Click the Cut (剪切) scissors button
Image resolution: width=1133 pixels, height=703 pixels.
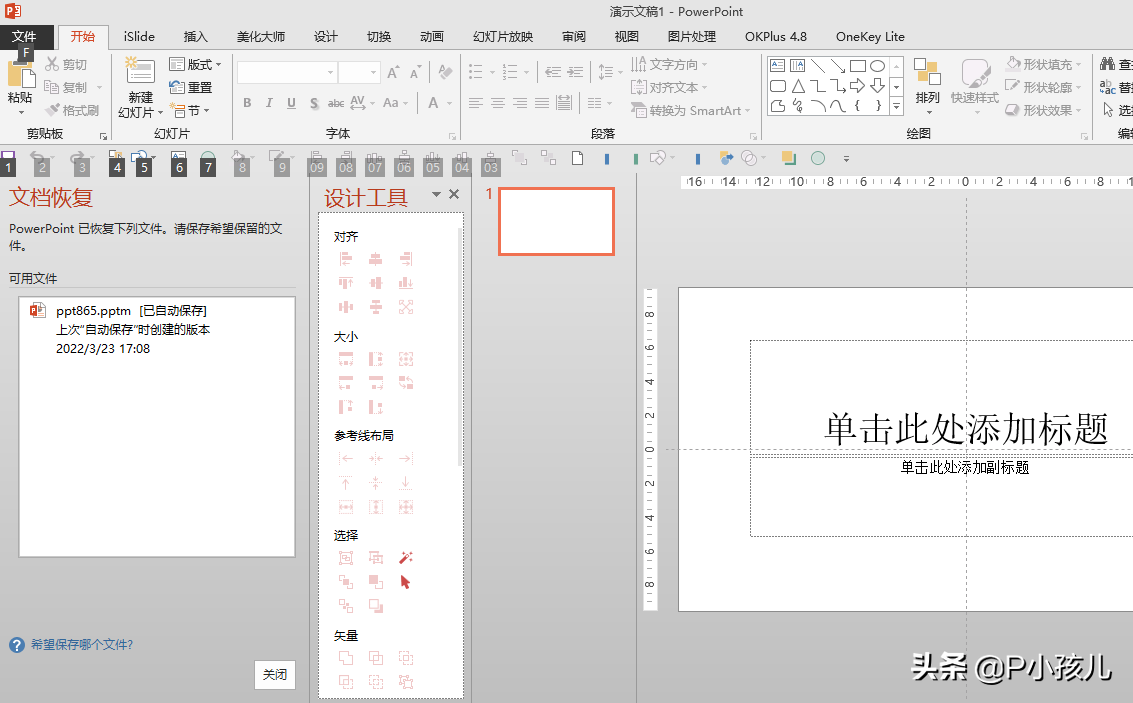(x=66, y=64)
